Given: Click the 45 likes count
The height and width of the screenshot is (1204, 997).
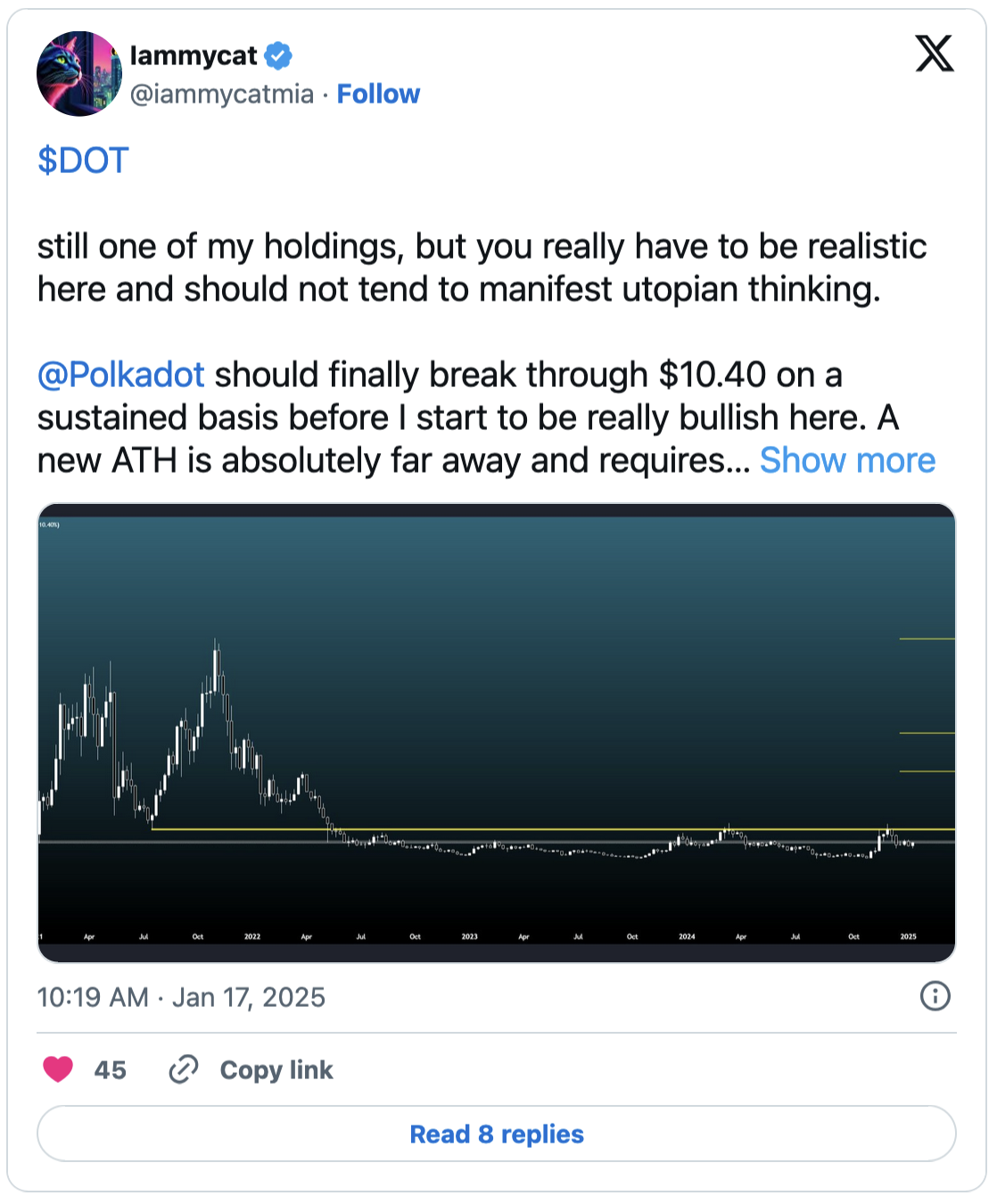Looking at the screenshot, I should (x=111, y=1069).
